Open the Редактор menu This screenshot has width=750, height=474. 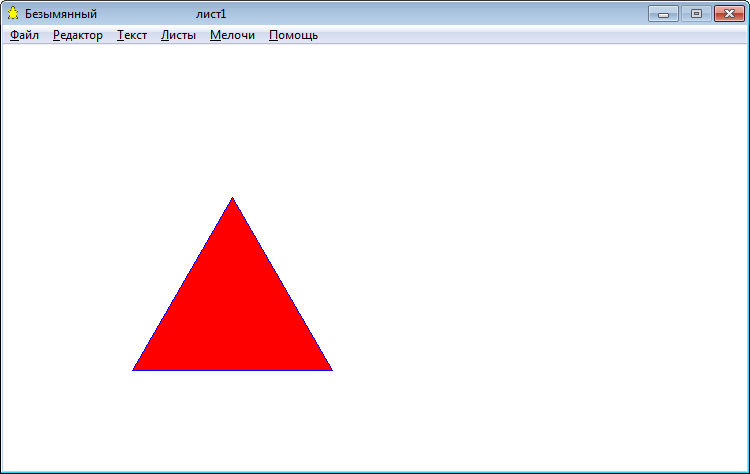(x=78, y=35)
